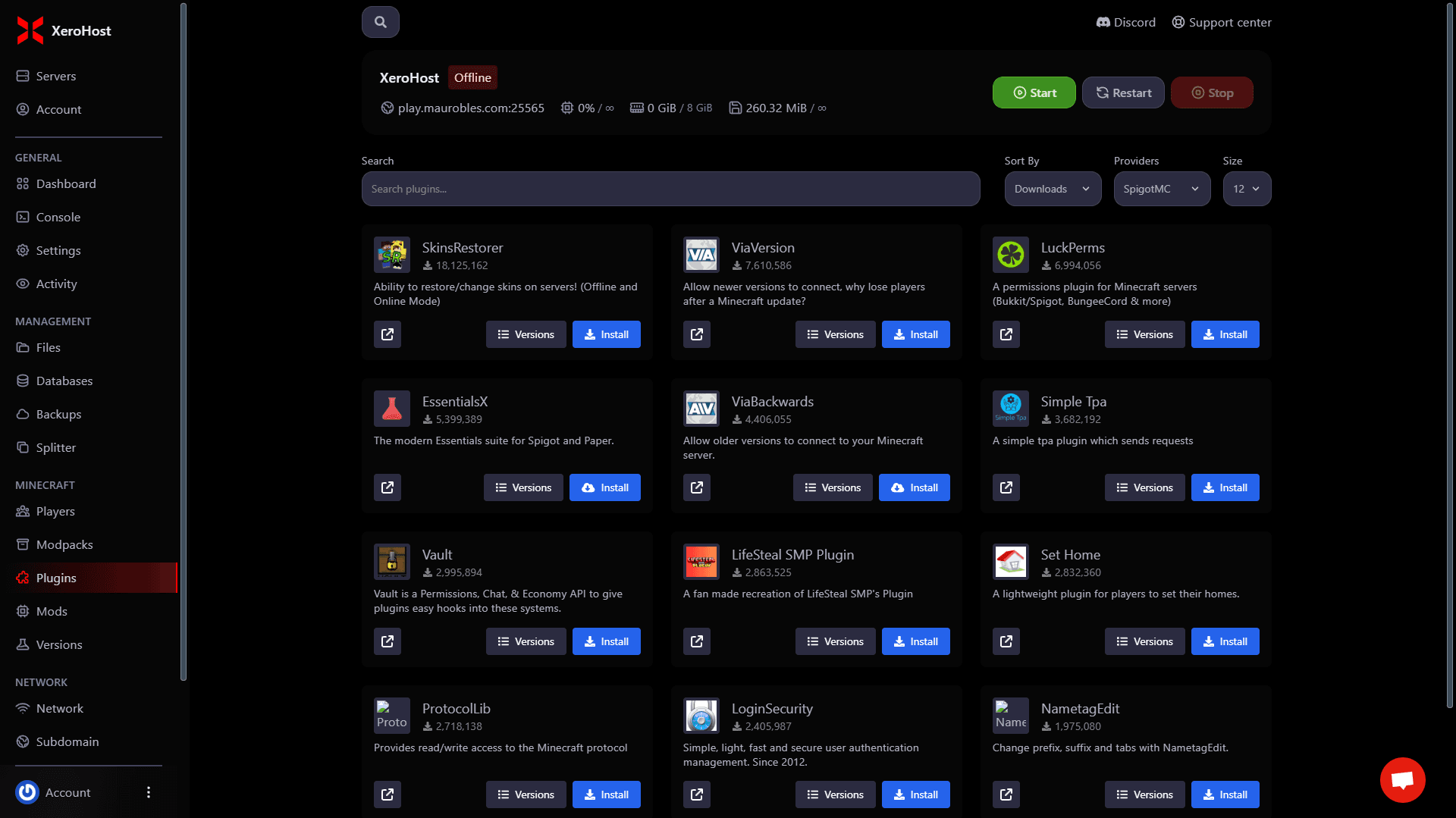
Task: Open Backups page
Action: tap(89, 414)
